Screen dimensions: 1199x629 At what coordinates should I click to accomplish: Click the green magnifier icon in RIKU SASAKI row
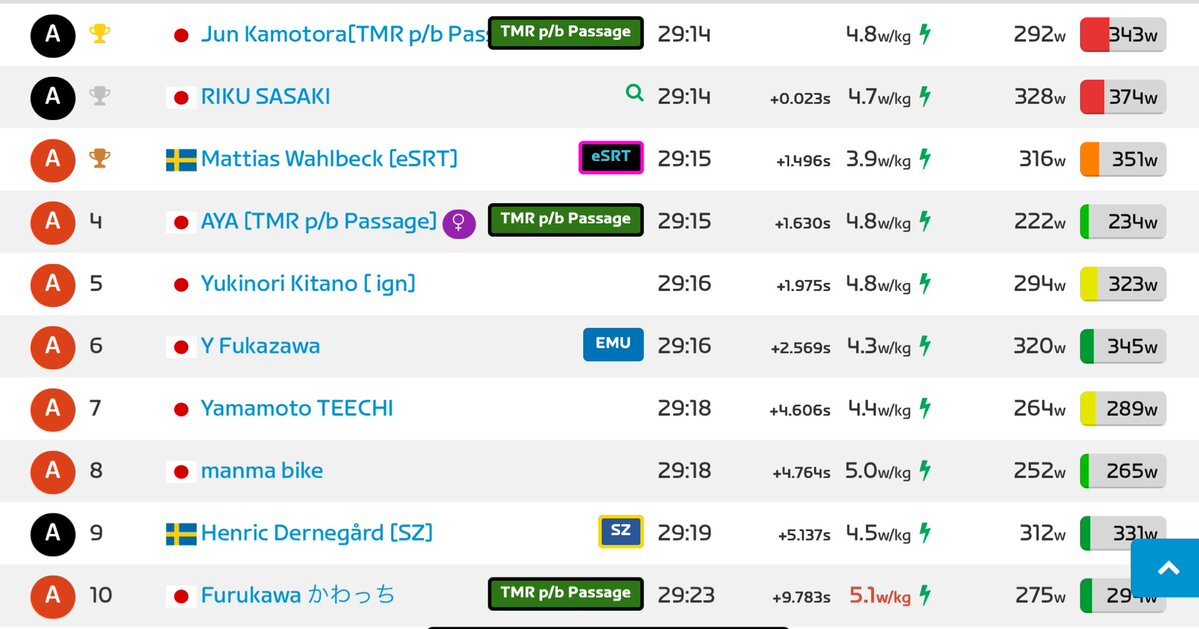(x=635, y=93)
